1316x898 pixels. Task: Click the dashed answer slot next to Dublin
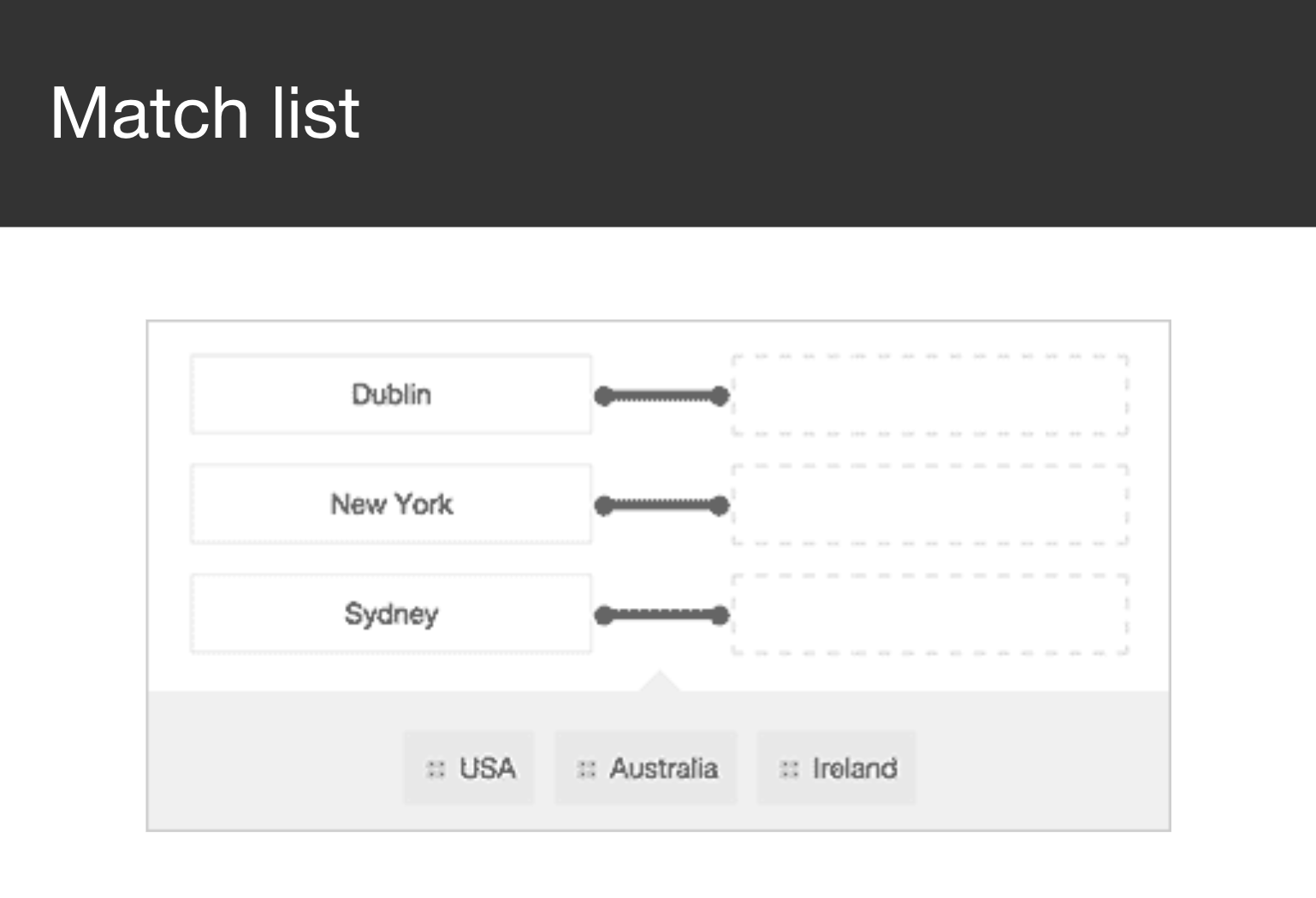pos(928,394)
